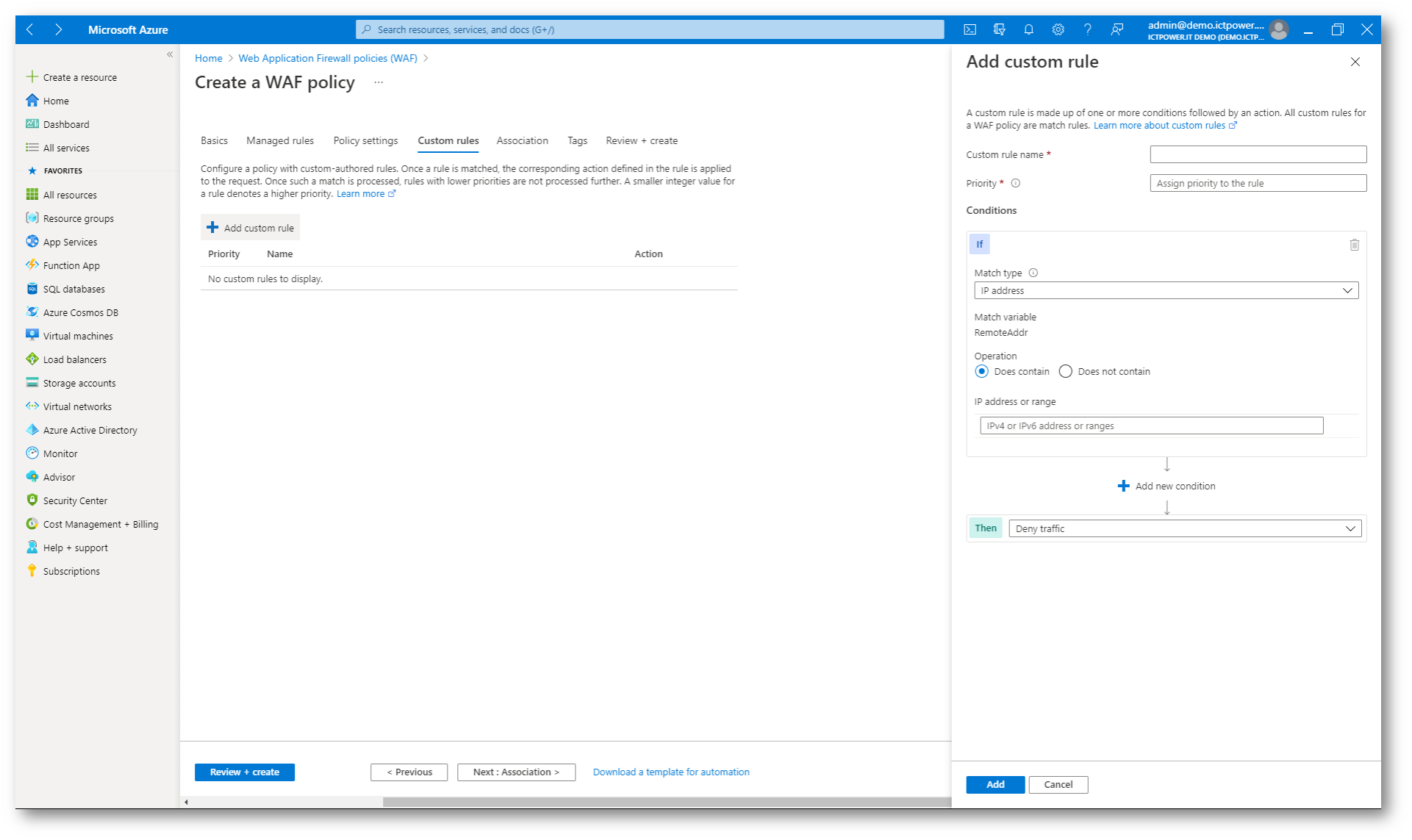1412x840 pixels.
Task: Switch to the Association tab
Action: [522, 140]
